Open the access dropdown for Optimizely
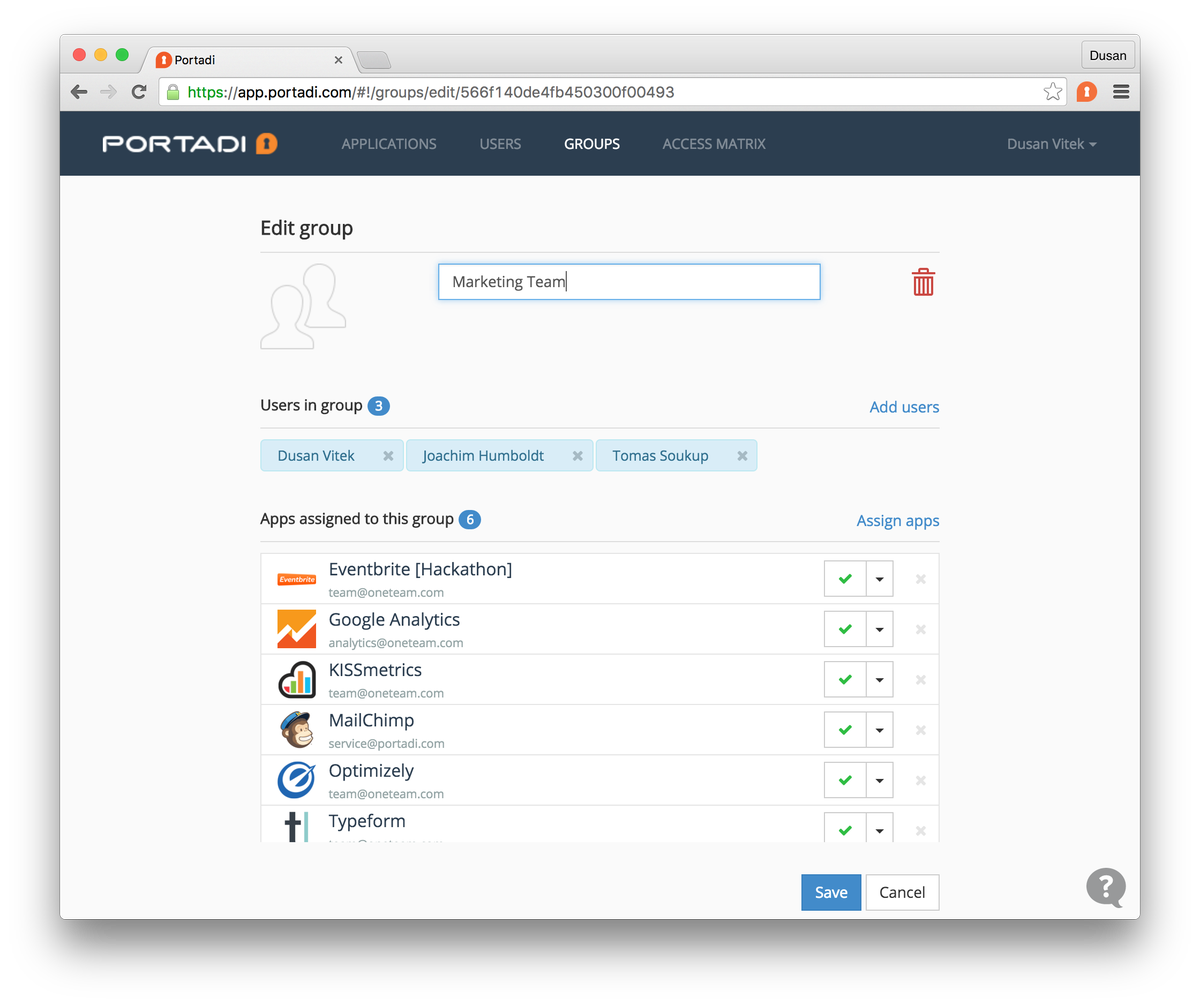Image resolution: width=1200 pixels, height=1005 pixels. (x=879, y=780)
